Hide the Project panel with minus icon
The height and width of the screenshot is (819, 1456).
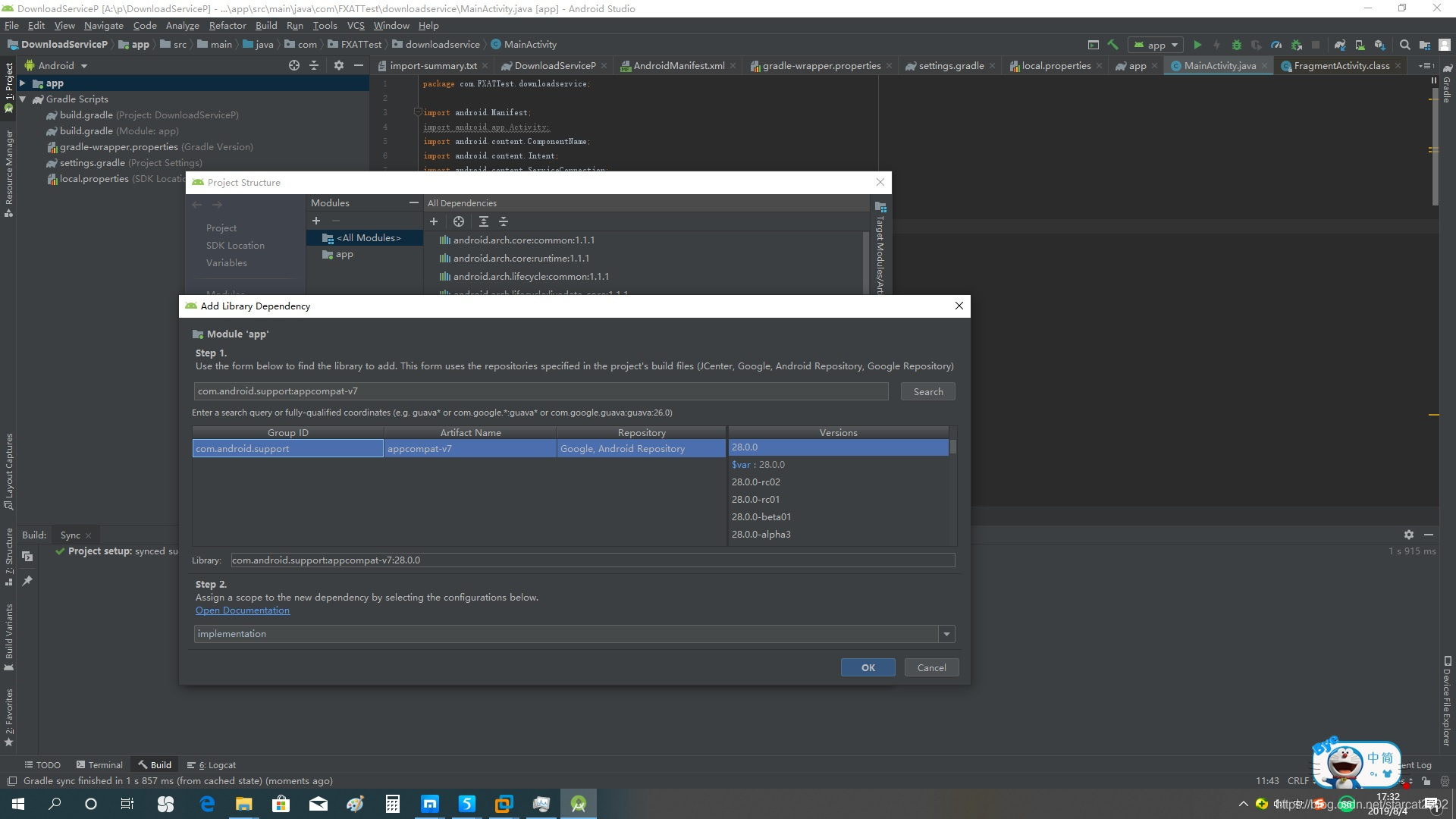pyautogui.click(x=359, y=65)
